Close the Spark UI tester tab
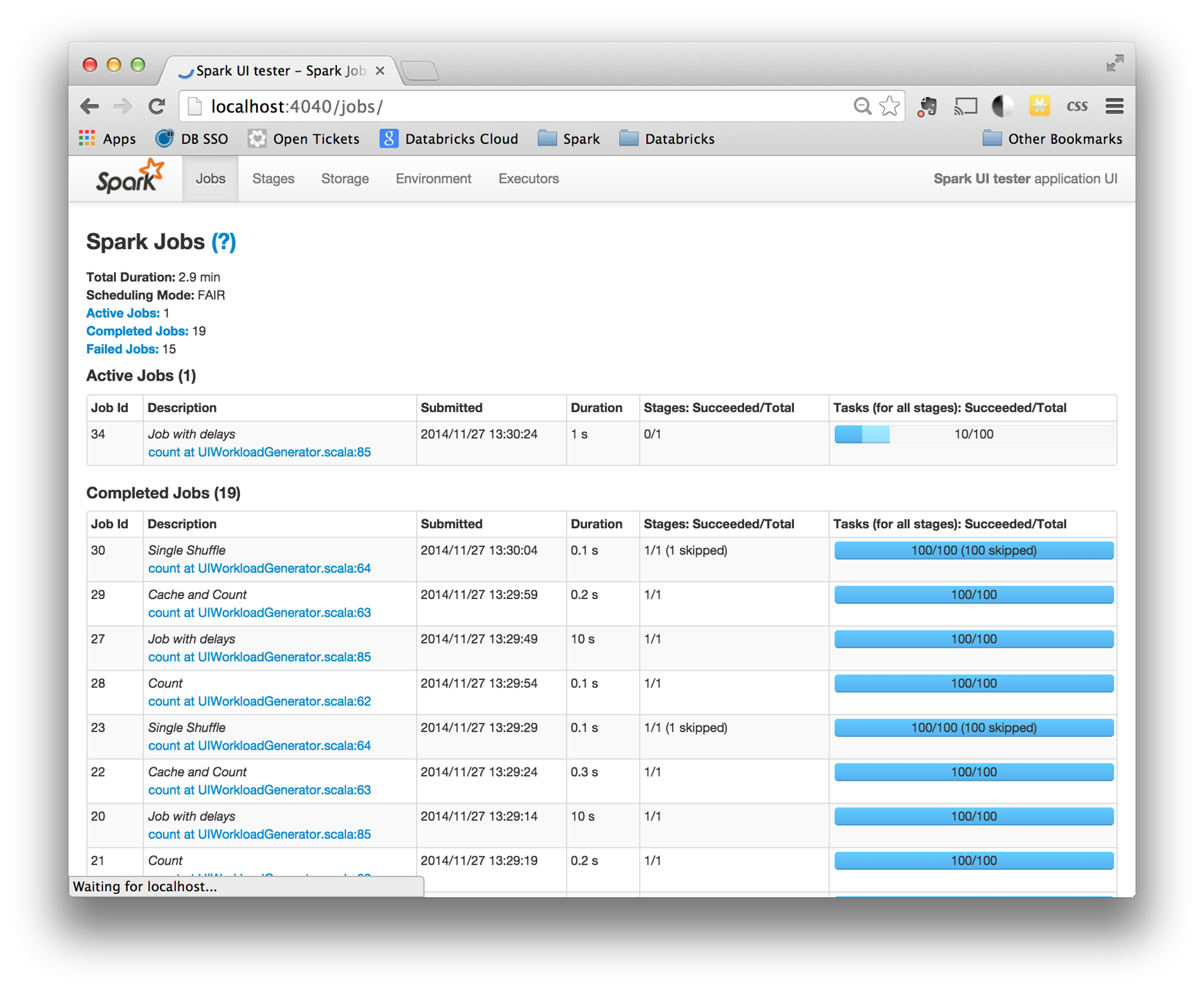 [380, 71]
